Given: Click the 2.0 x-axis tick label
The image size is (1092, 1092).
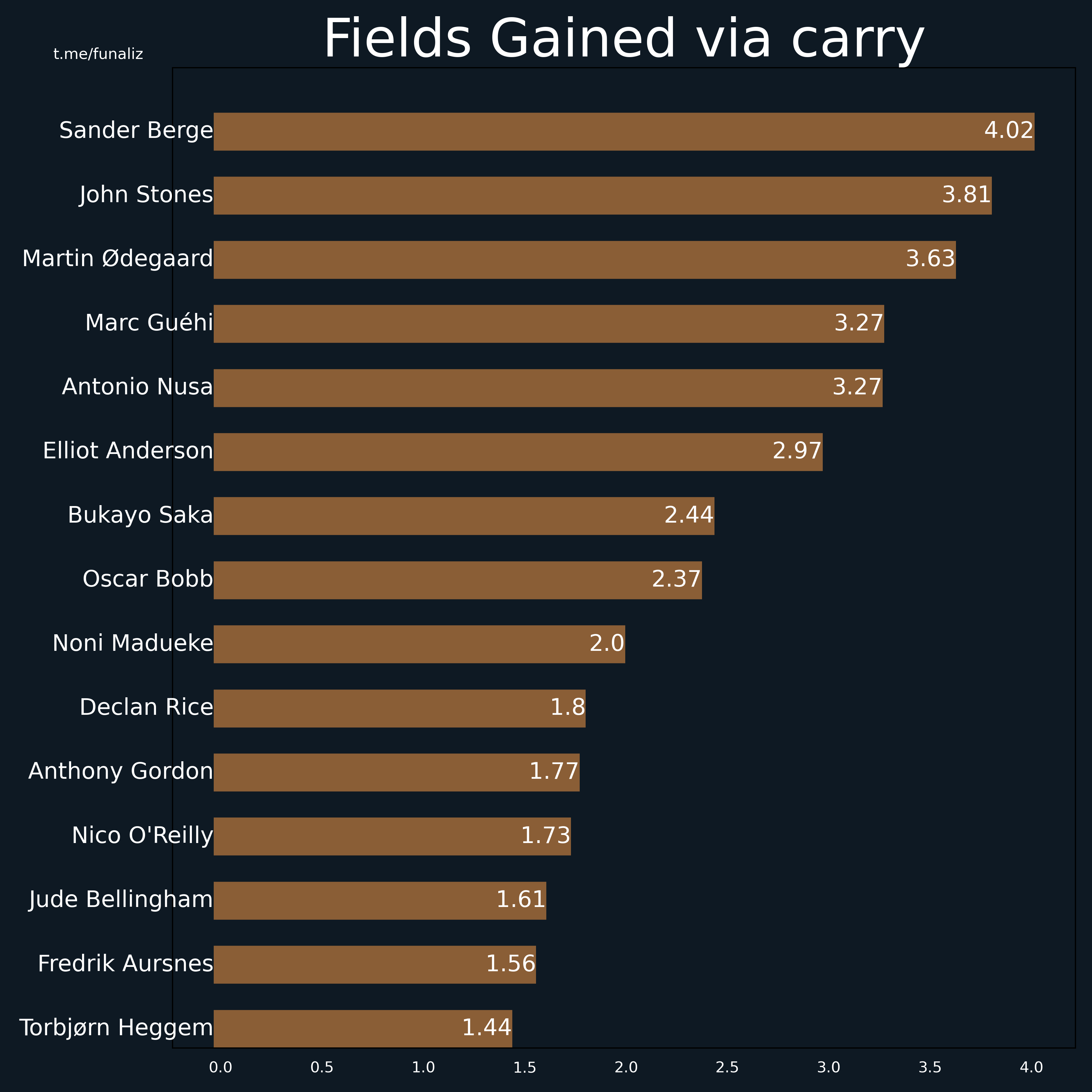Looking at the screenshot, I should (x=626, y=1067).
